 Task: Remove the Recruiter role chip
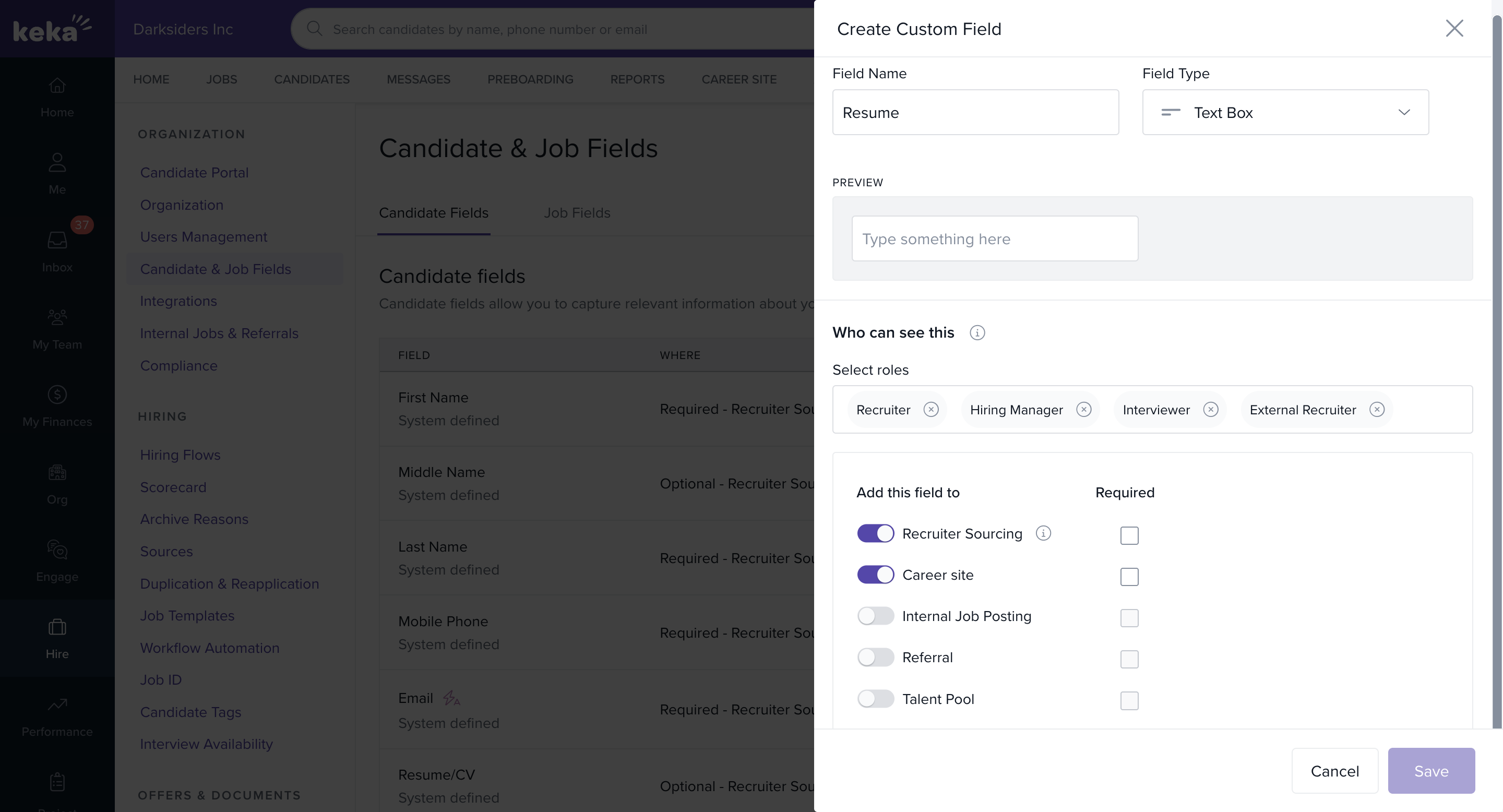(931, 410)
